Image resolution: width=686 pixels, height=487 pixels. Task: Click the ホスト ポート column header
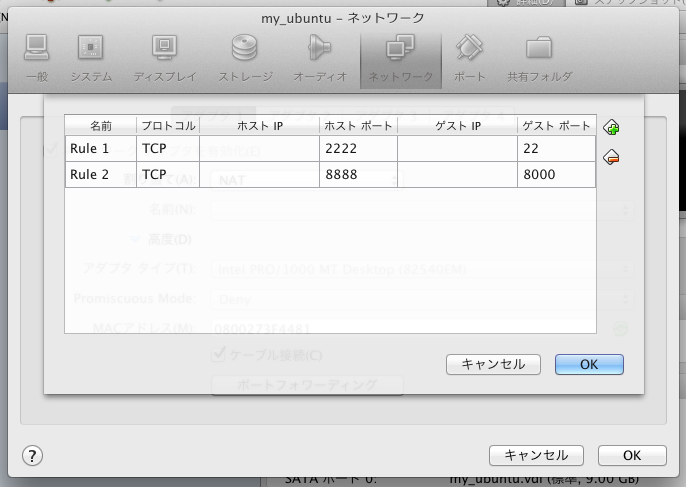coord(358,126)
